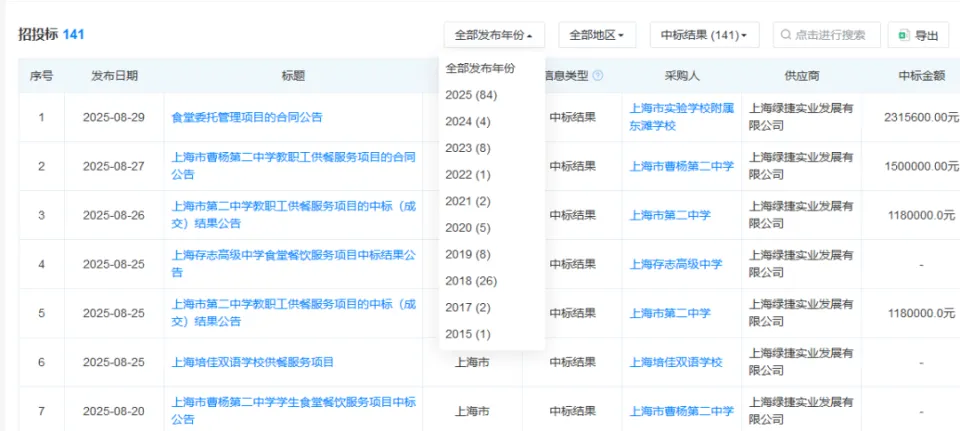Click purchaser link 上海培佳双语学校
Viewport: 960px width, 431px height.
coord(675,362)
